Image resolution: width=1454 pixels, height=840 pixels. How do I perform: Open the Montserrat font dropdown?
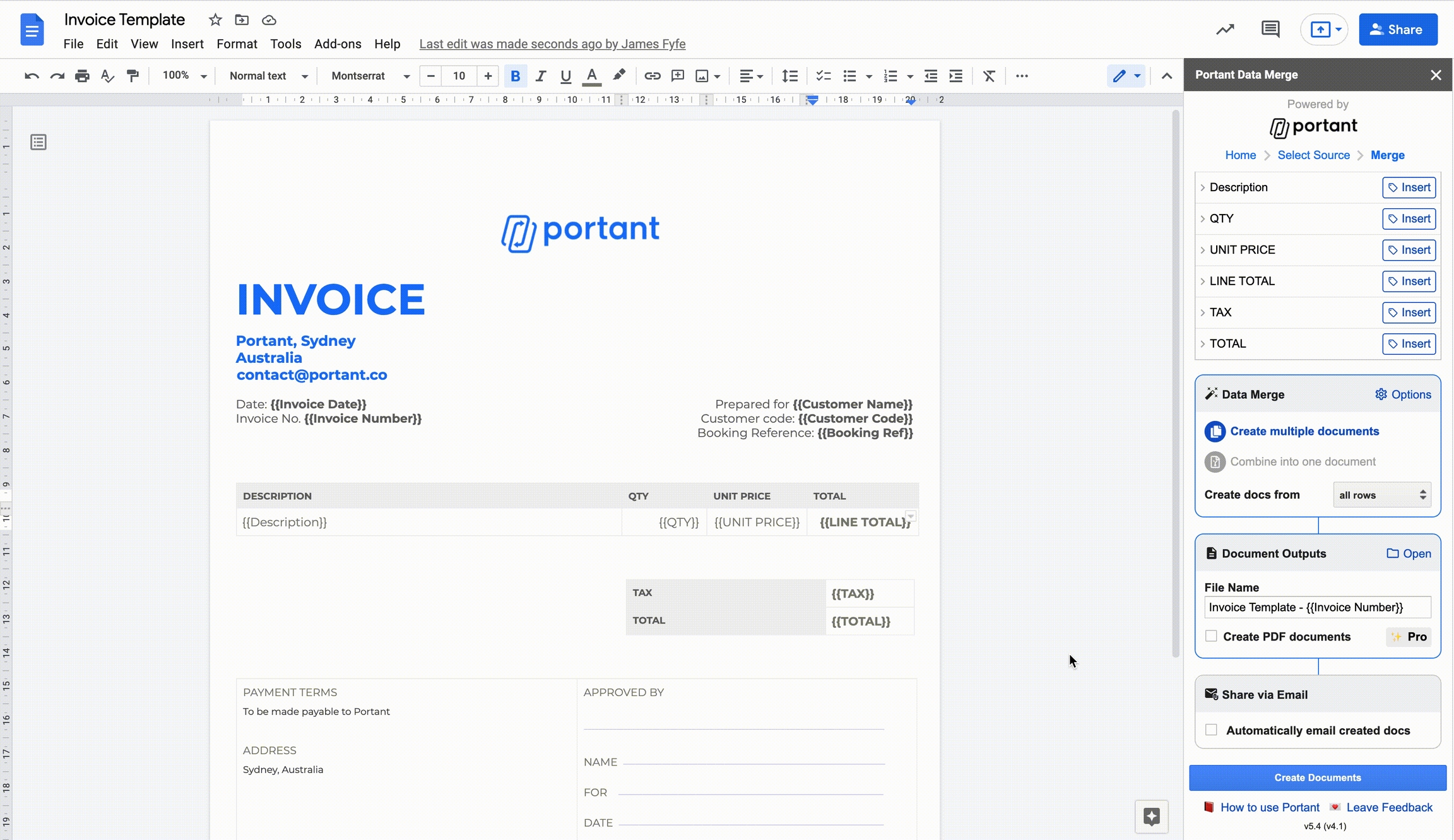(370, 76)
